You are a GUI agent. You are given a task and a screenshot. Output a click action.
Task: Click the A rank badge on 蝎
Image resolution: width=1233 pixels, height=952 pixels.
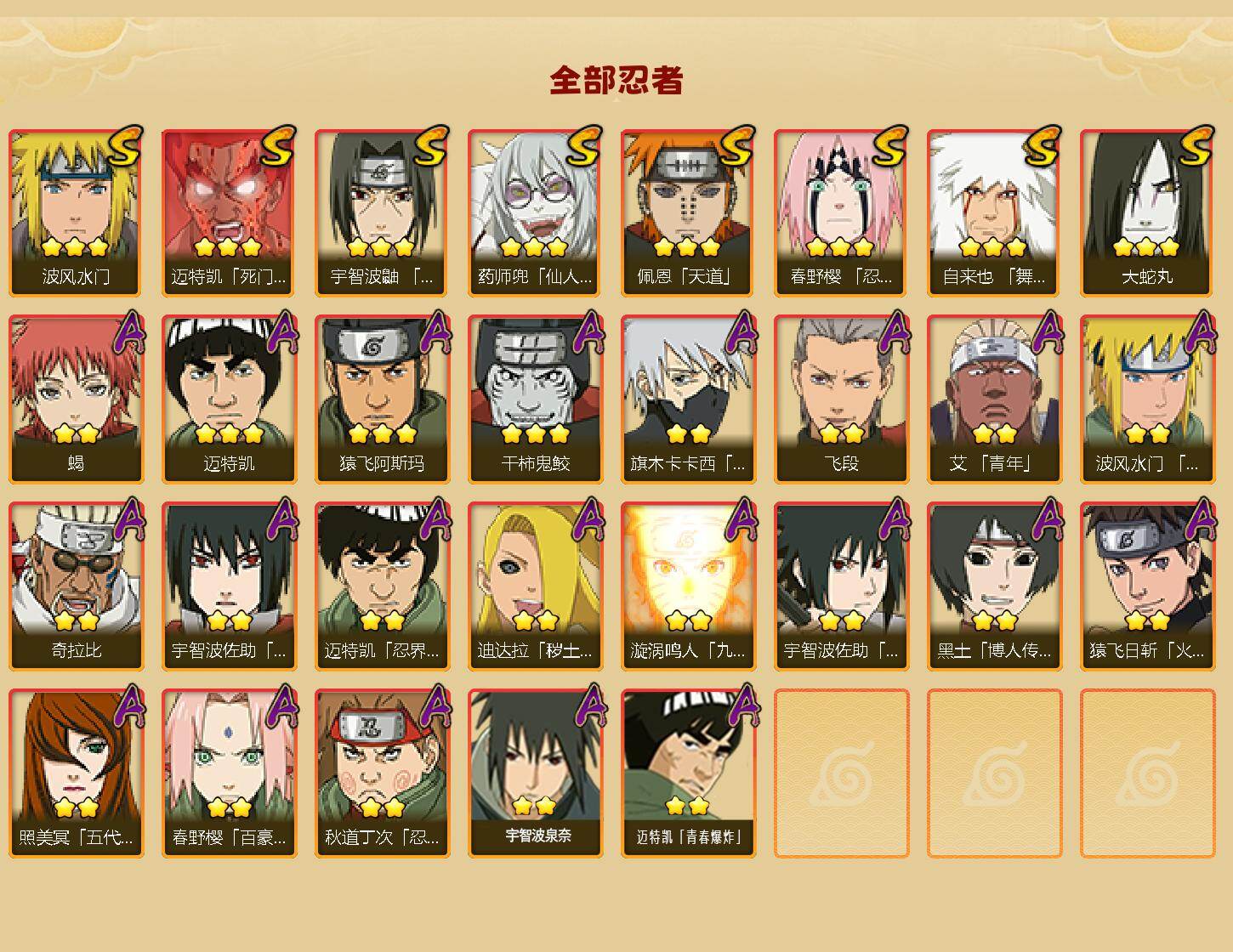[128, 332]
